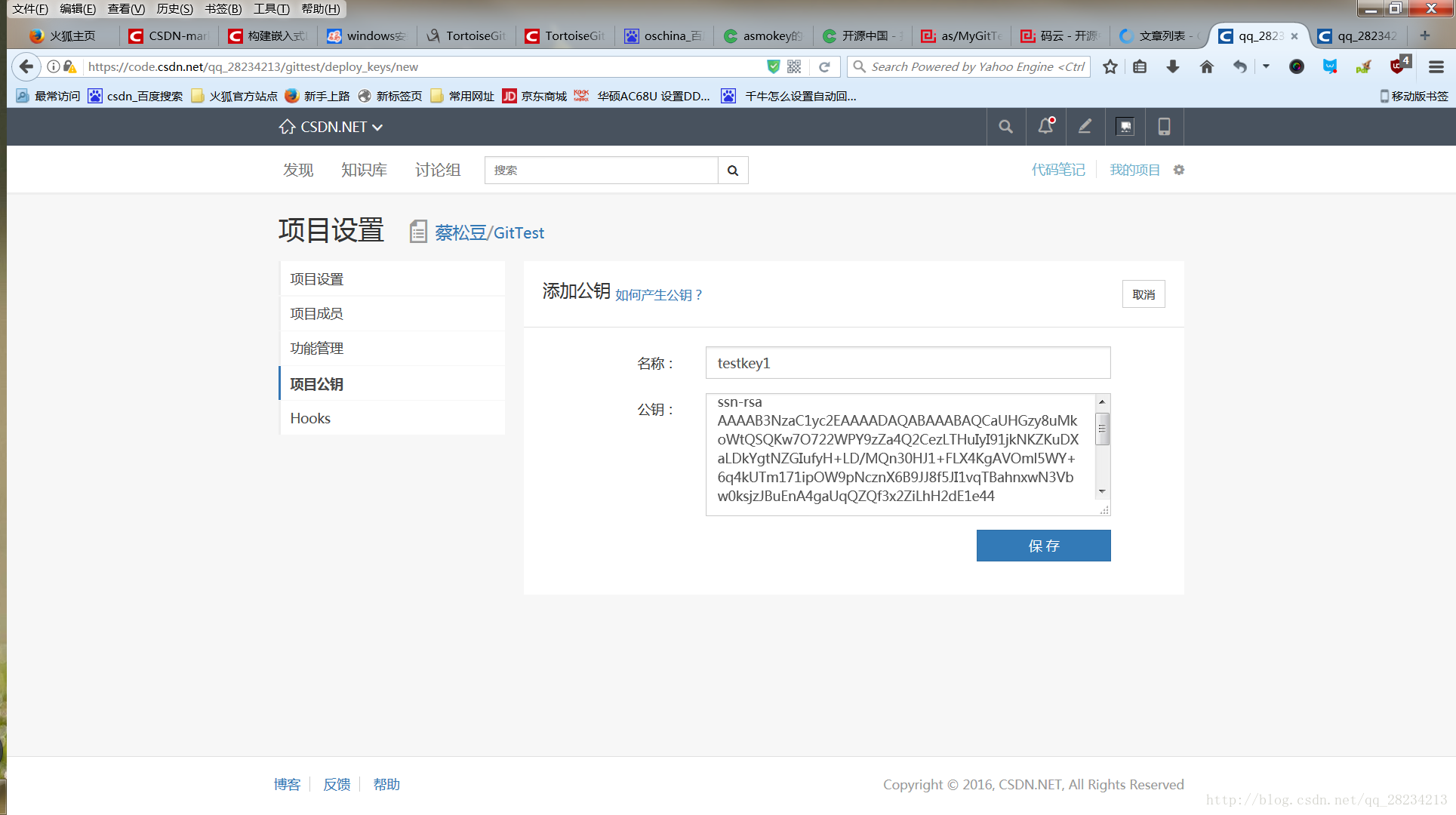Viewport: 1456px width, 815px height.
Task: Go to 发现 navigation link
Action: [x=298, y=170]
